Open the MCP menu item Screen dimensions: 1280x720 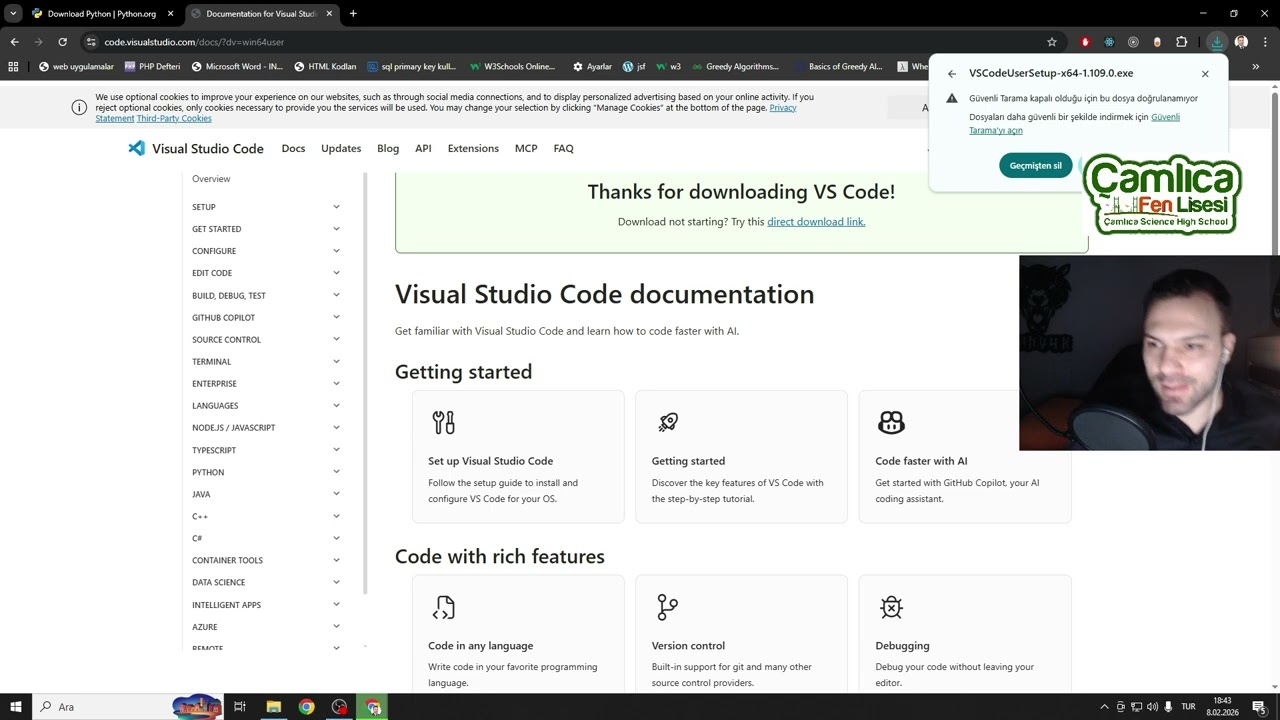pos(526,148)
